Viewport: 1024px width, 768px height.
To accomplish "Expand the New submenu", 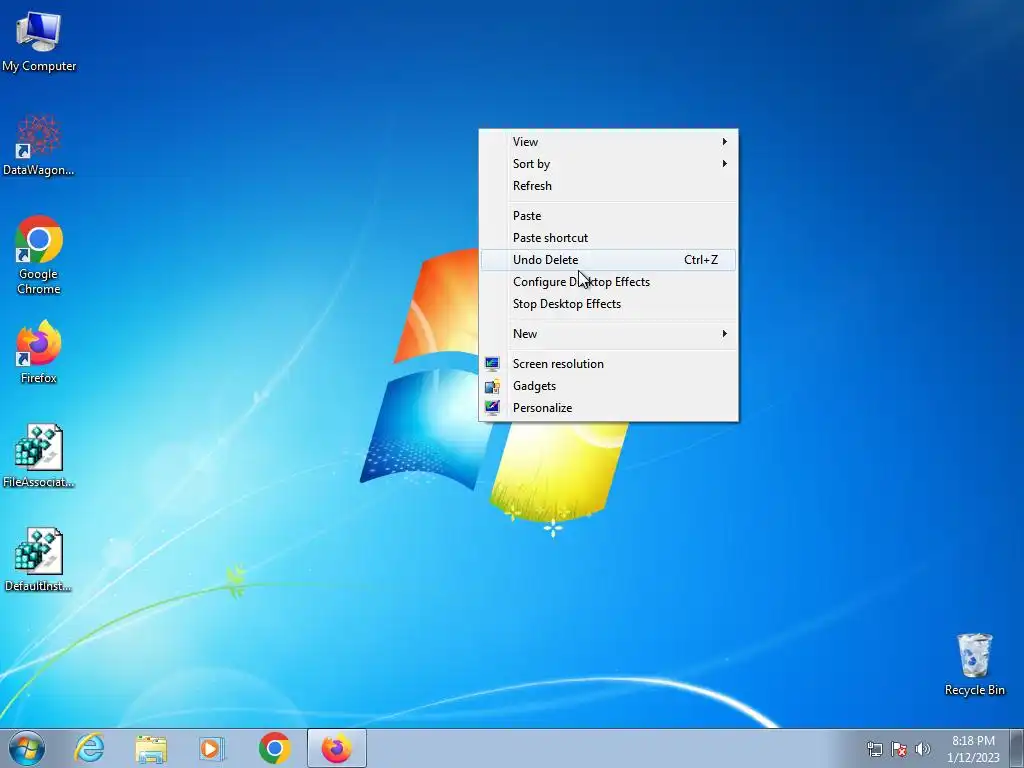I will pos(608,334).
